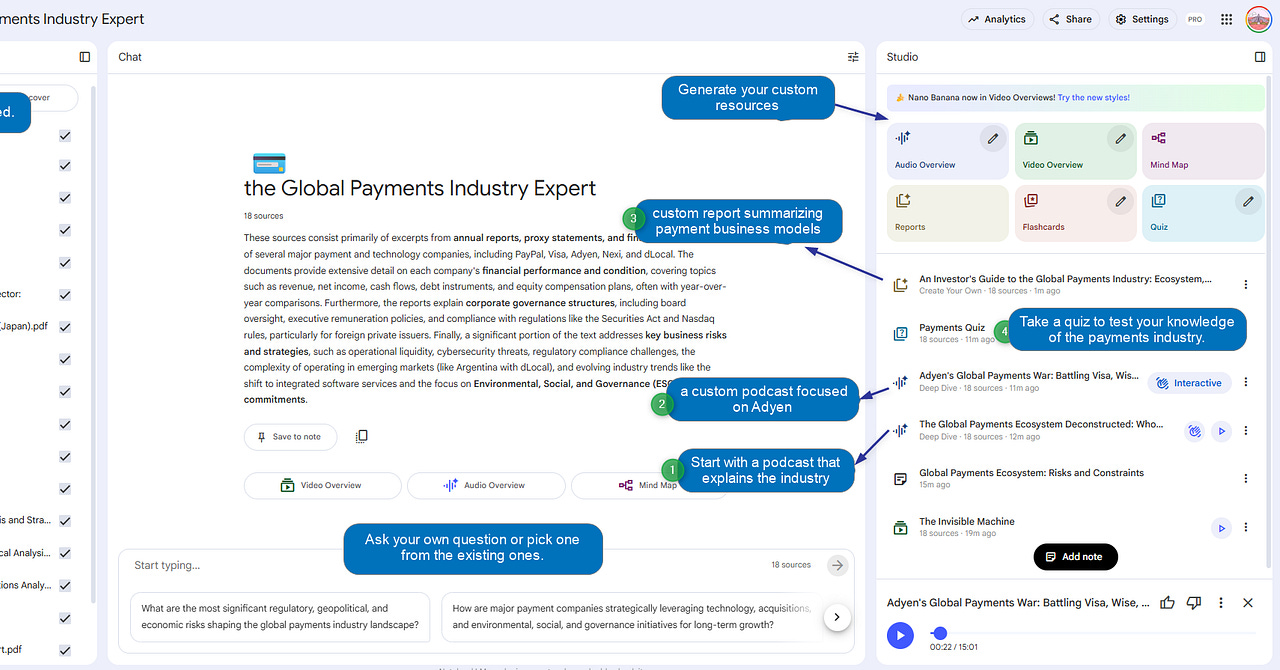Show next suggested questions with arrow
The height and width of the screenshot is (670, 1280).
point(837,617)
